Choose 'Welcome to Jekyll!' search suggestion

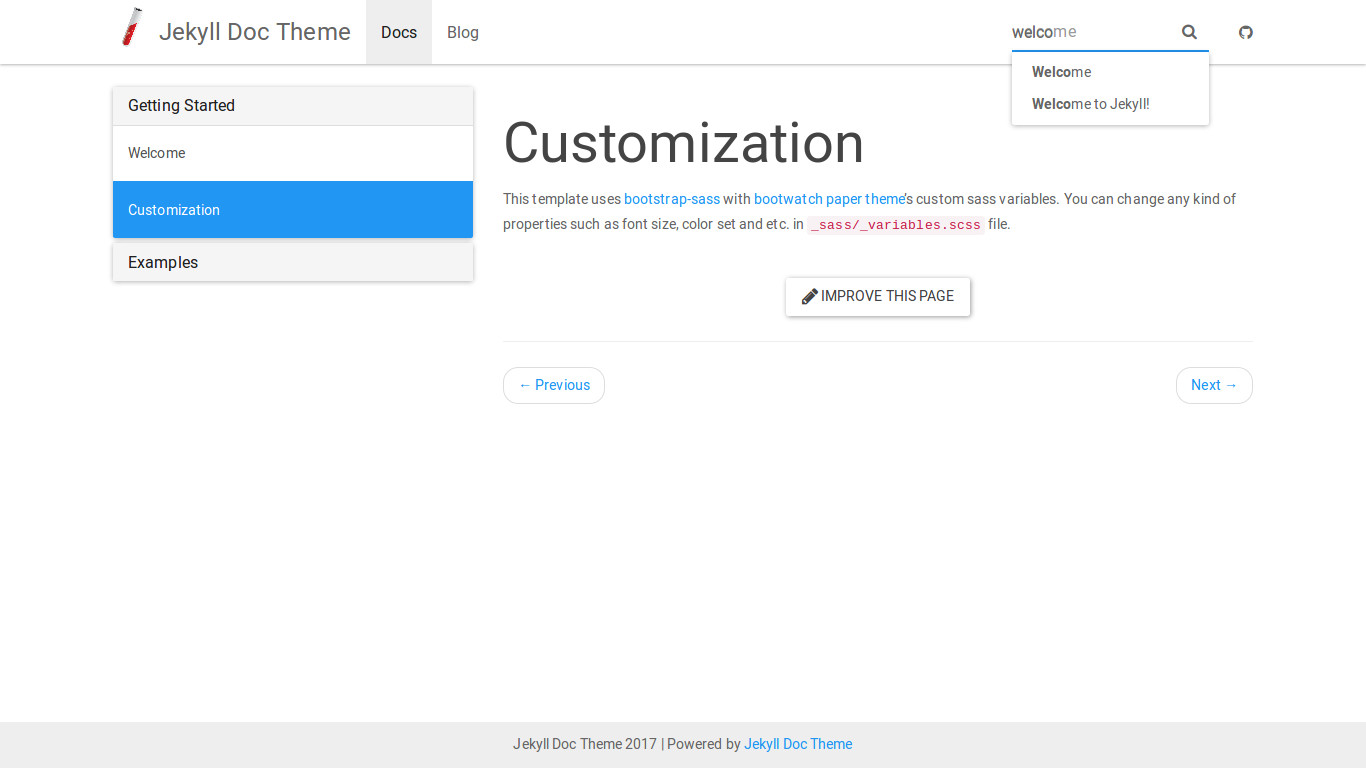[1090, 104]
